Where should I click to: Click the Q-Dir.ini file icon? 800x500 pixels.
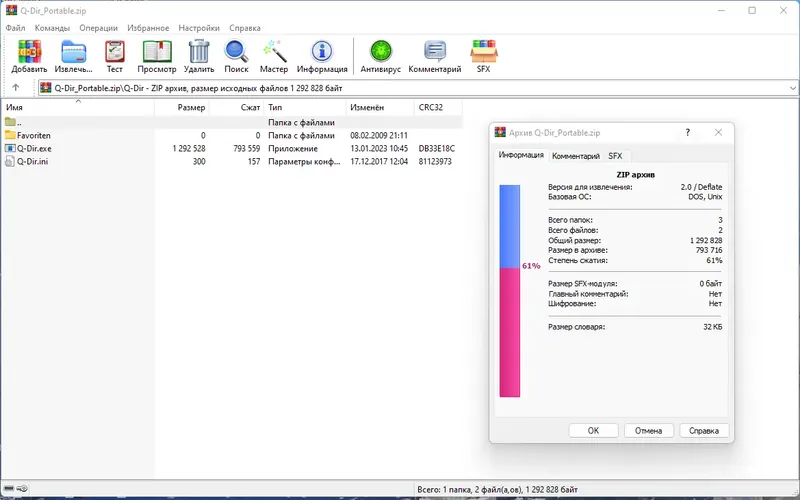[10, 161]
